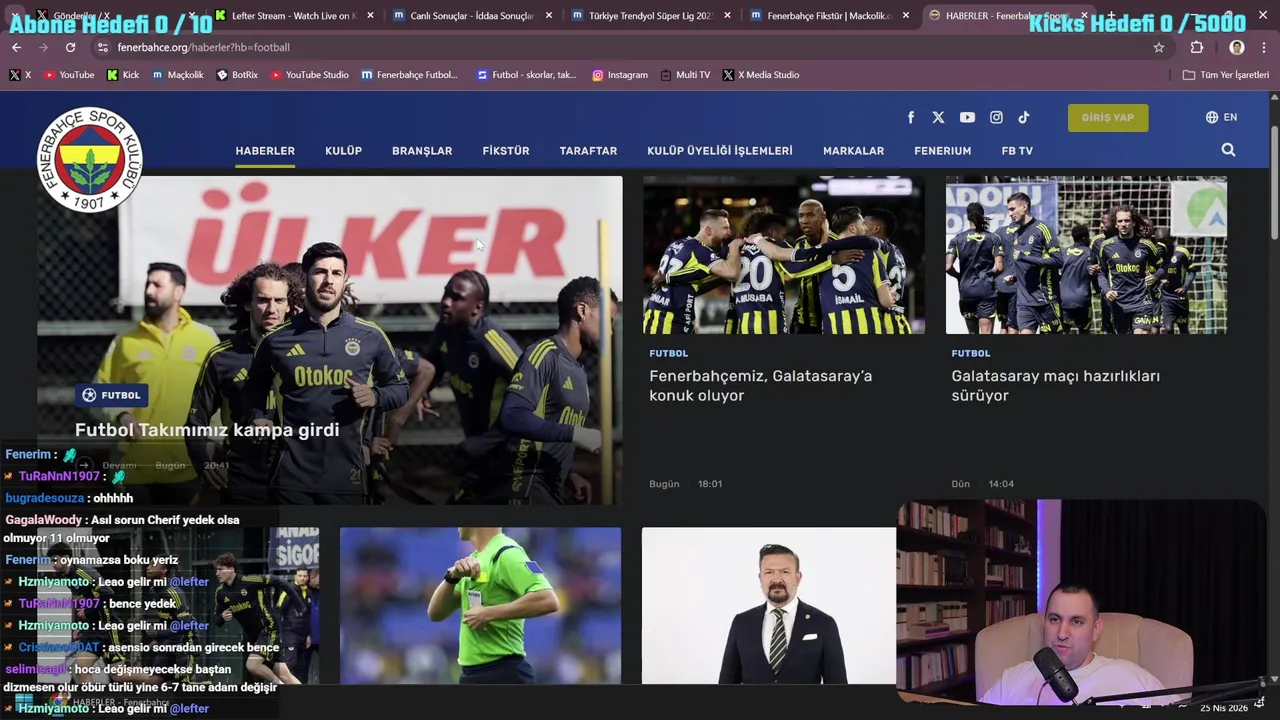Click chat message 'bence yedek'

(142, 604)
